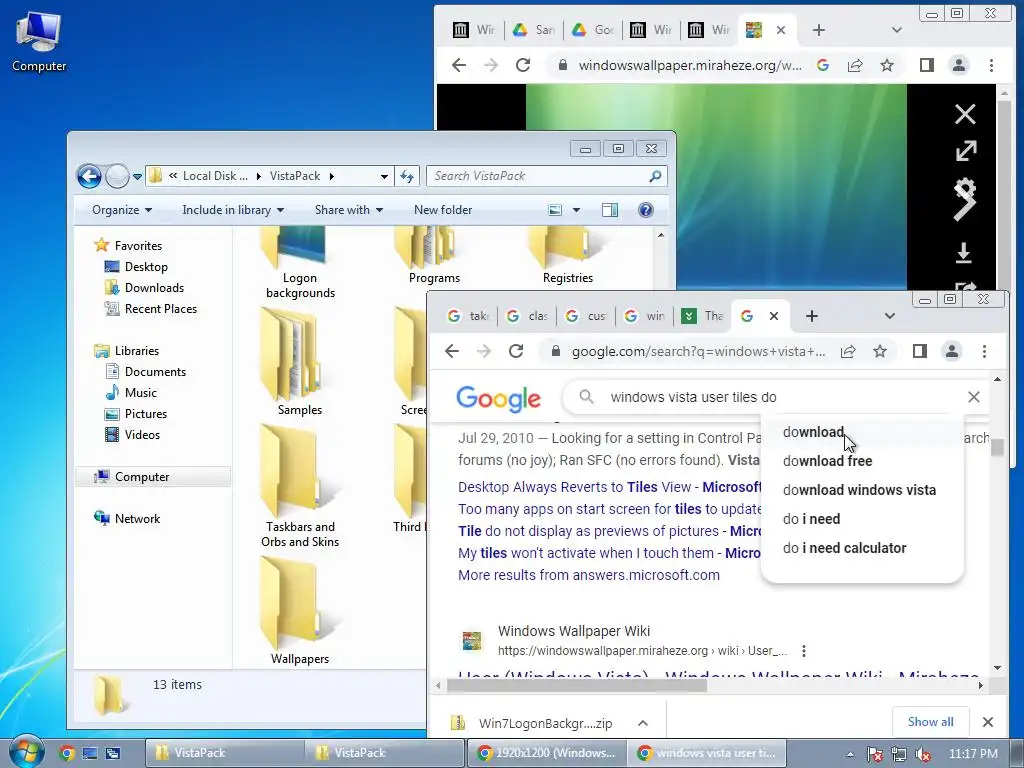This screenshot has width=1024, height=768.
Task: Go back in the wallpaper wiki browser window
Action: pos(459,65)
